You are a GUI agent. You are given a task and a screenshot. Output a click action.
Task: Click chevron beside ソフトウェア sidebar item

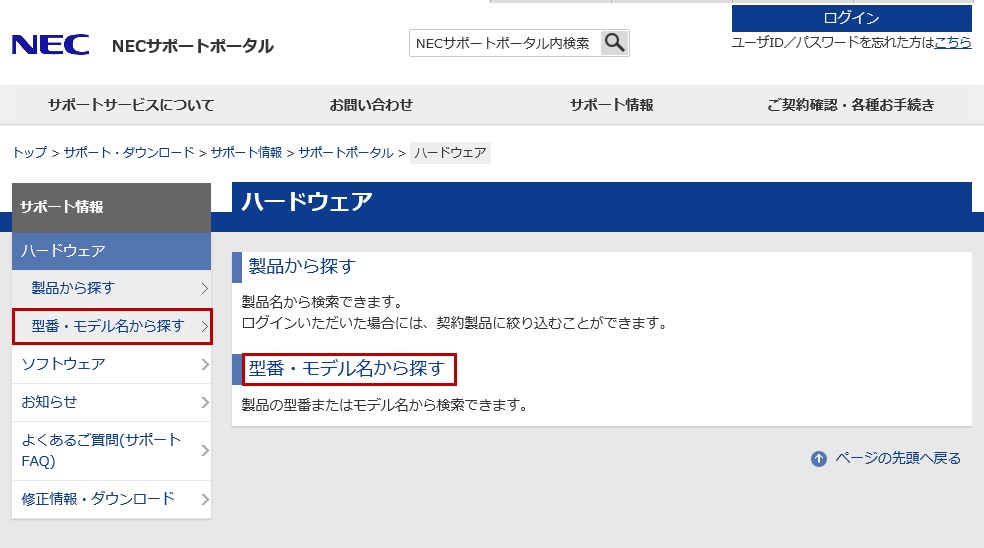[205, 364]
